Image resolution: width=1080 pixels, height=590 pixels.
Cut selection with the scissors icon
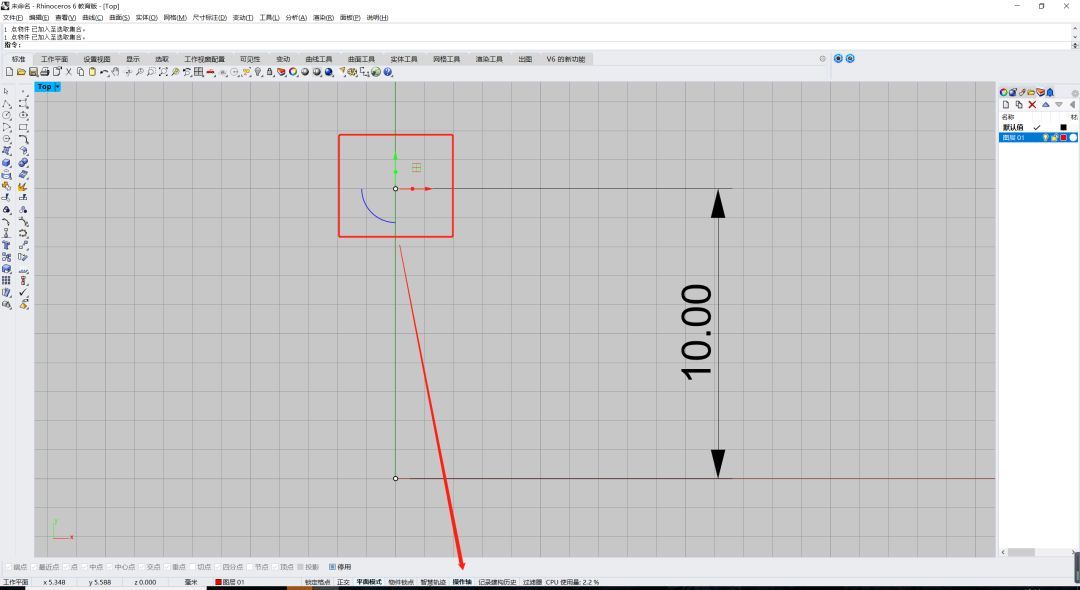(x=68, y=72)
